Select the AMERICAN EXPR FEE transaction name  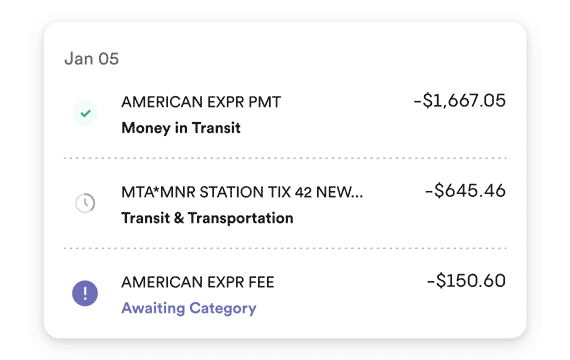[x=198, y=282]
